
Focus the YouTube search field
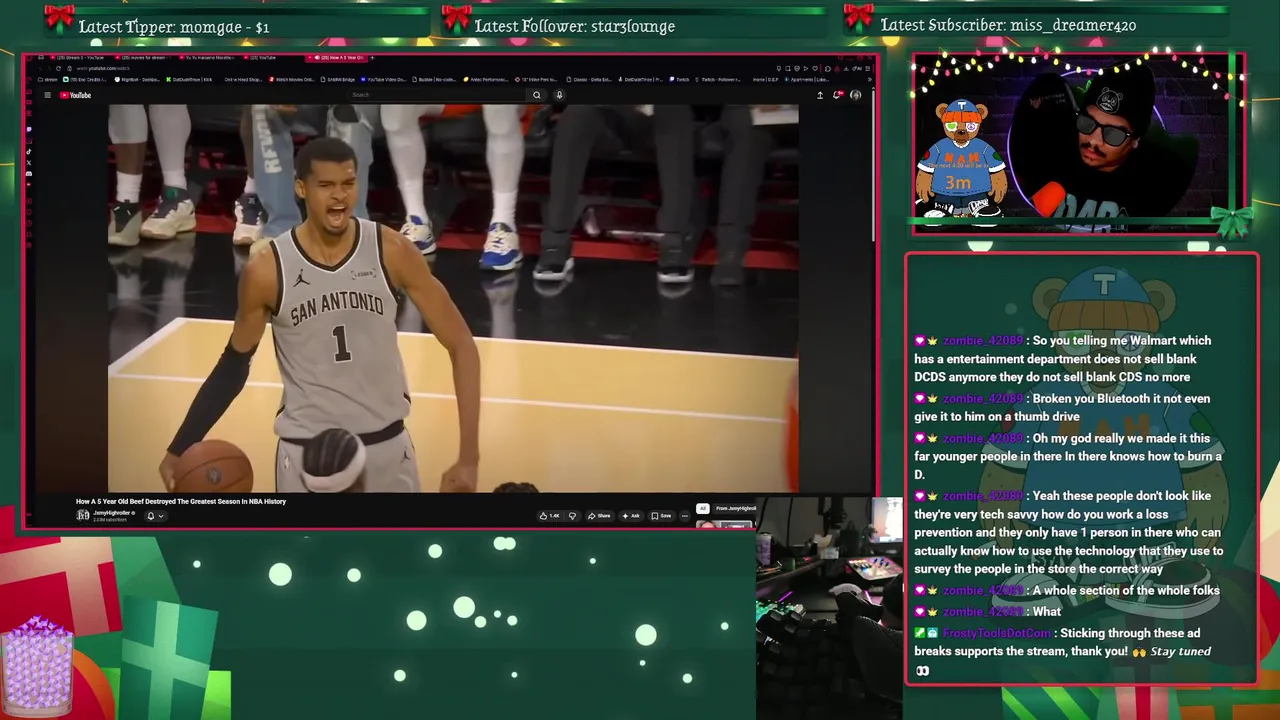pyautogui.click(x=438, y=95)
